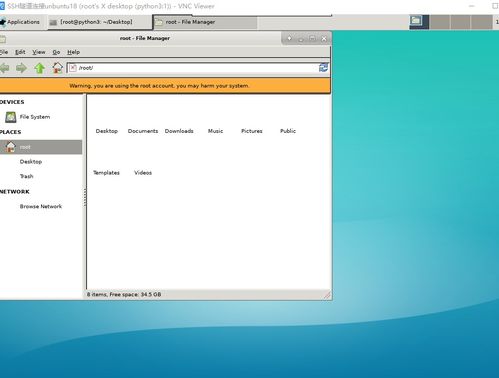Go forward using the right arrow
The width and height of the screenshot is (499, 378).
tap(21, 68)
